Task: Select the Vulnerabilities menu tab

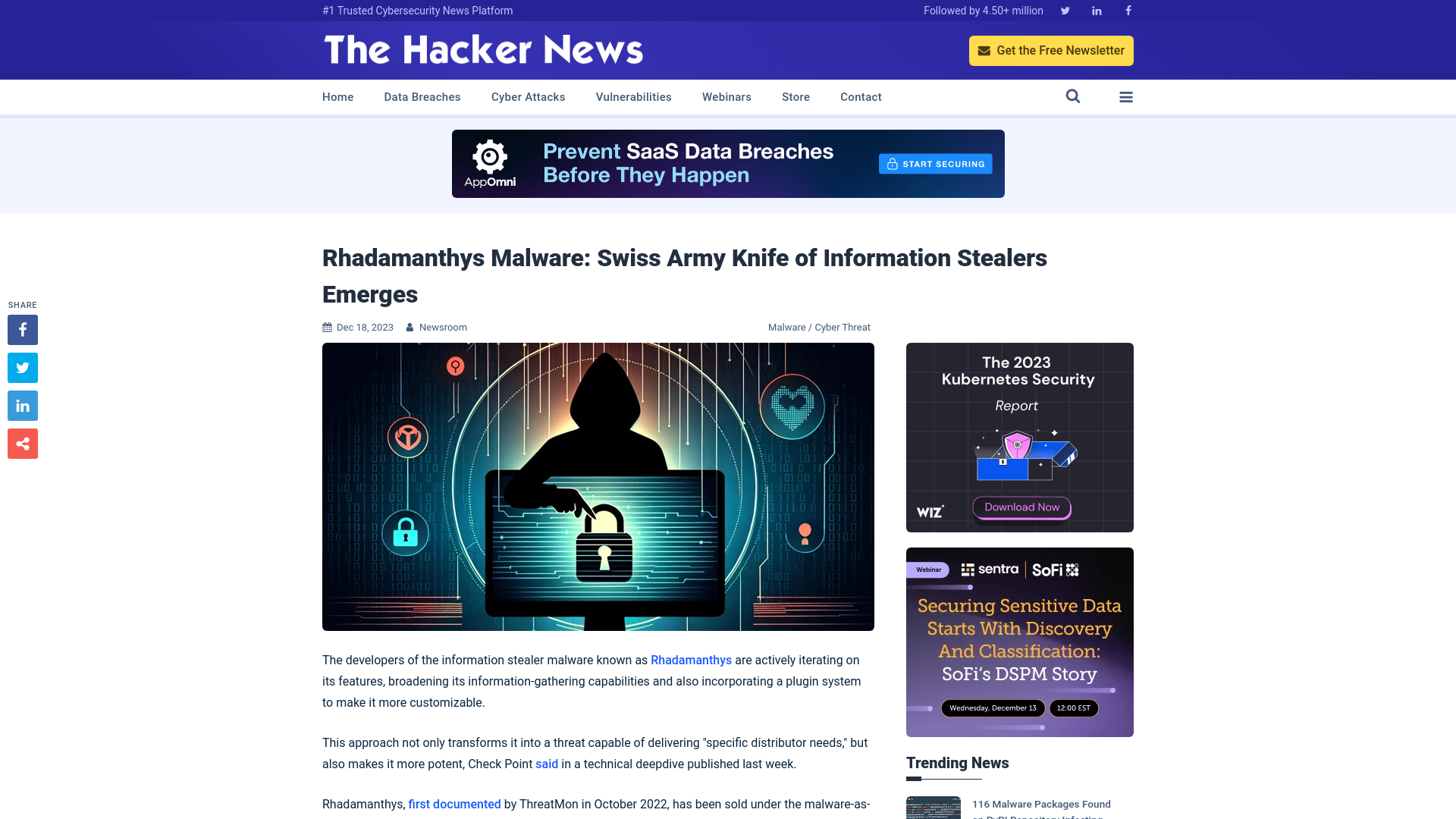Action: (633, 97)
